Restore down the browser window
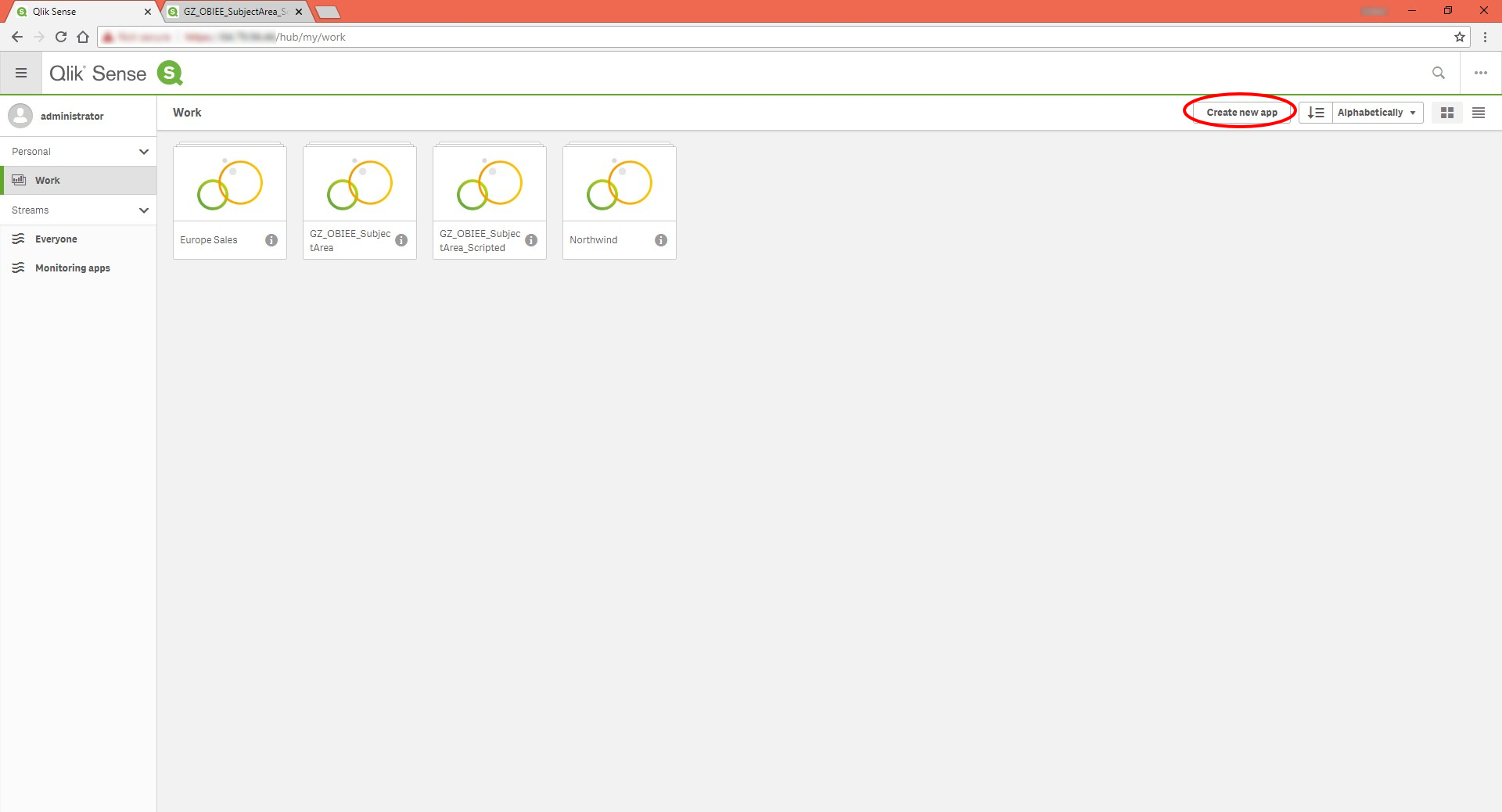Viewport: 1502px width, 812px height. pyautogui.click(x=1448, y=11)
